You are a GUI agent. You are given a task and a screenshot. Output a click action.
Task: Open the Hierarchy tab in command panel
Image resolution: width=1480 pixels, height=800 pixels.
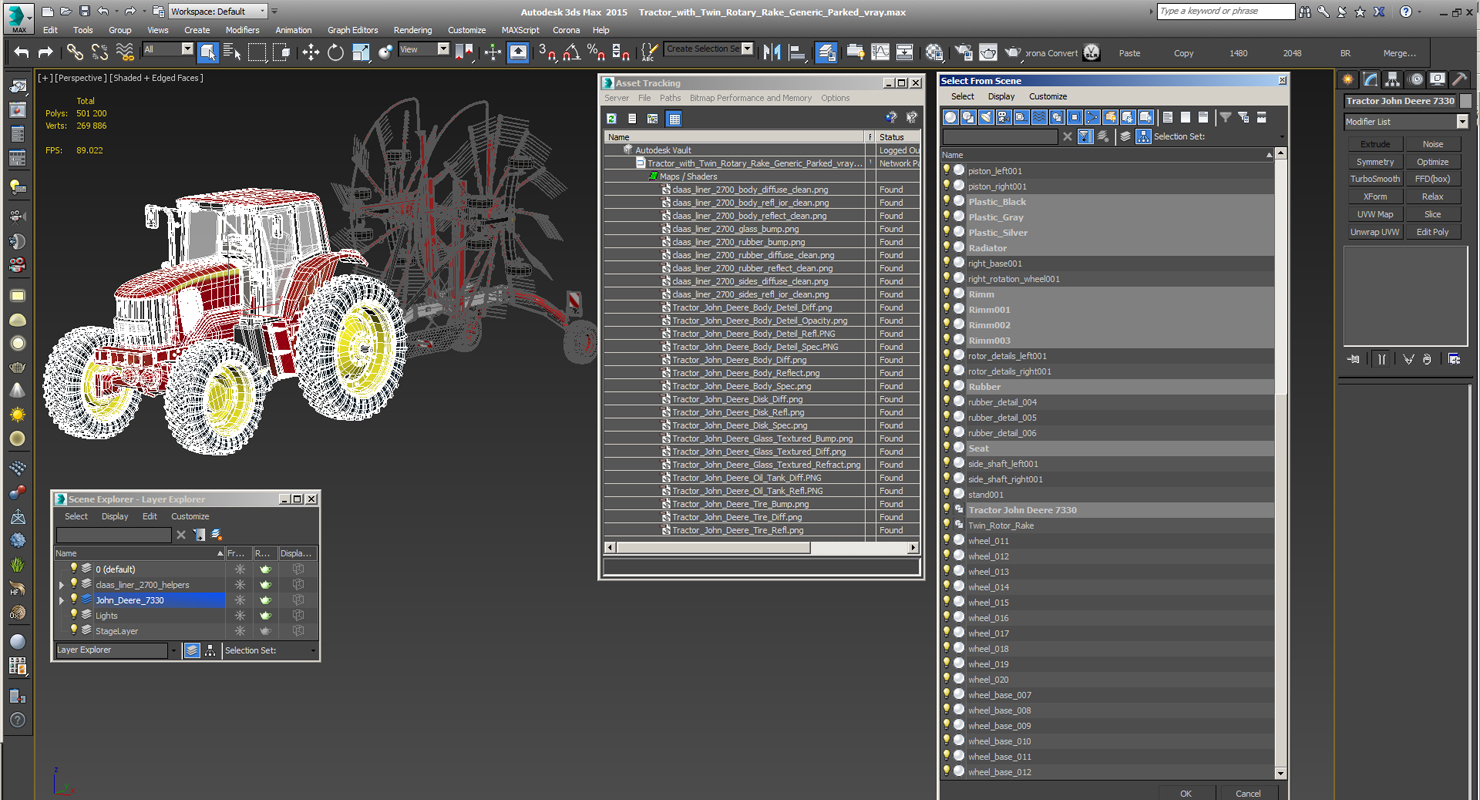(x=1392, y=79)
